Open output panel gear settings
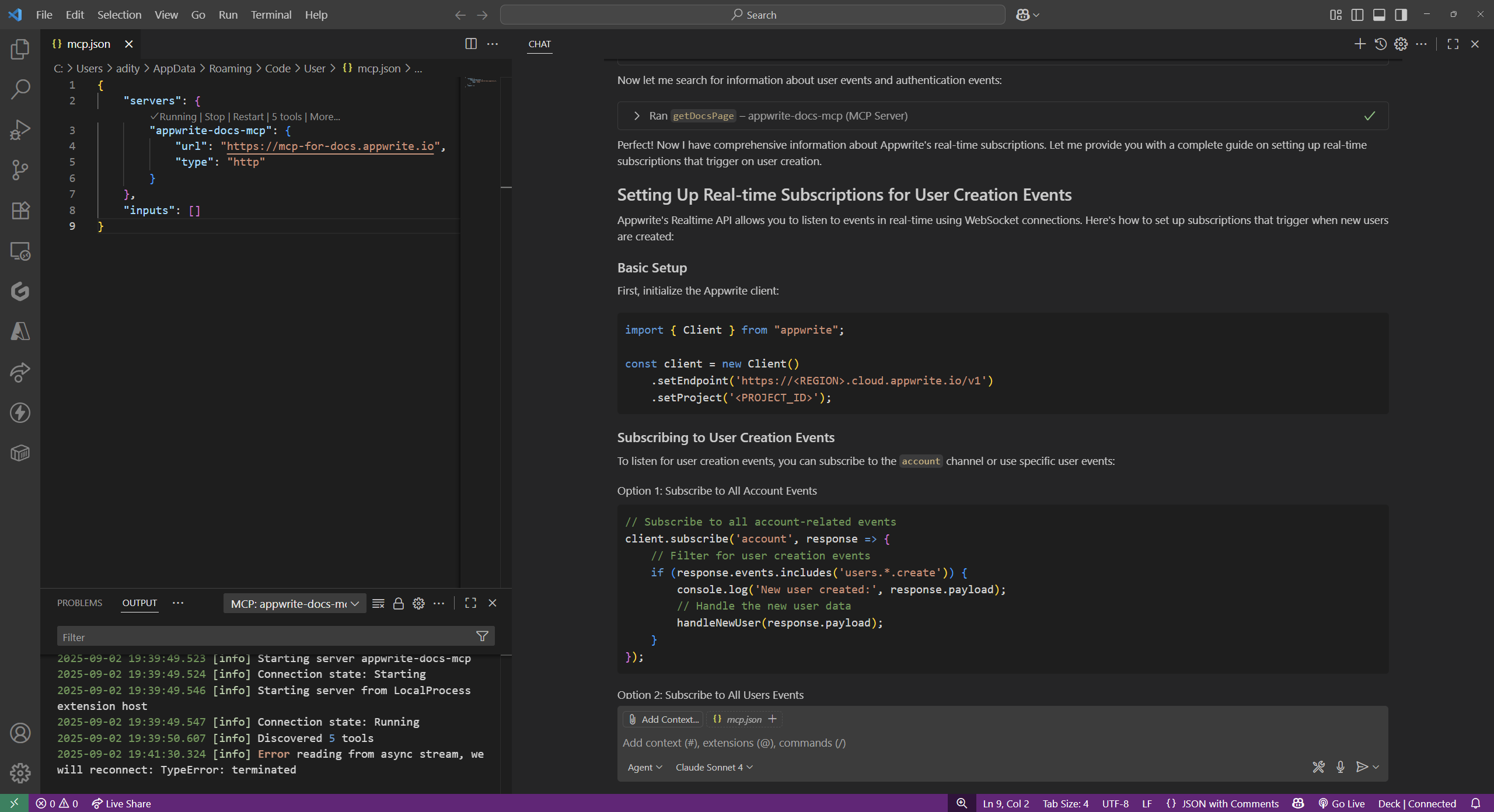This screenshot has width=1494, height=812. click(x=418, y=603)
